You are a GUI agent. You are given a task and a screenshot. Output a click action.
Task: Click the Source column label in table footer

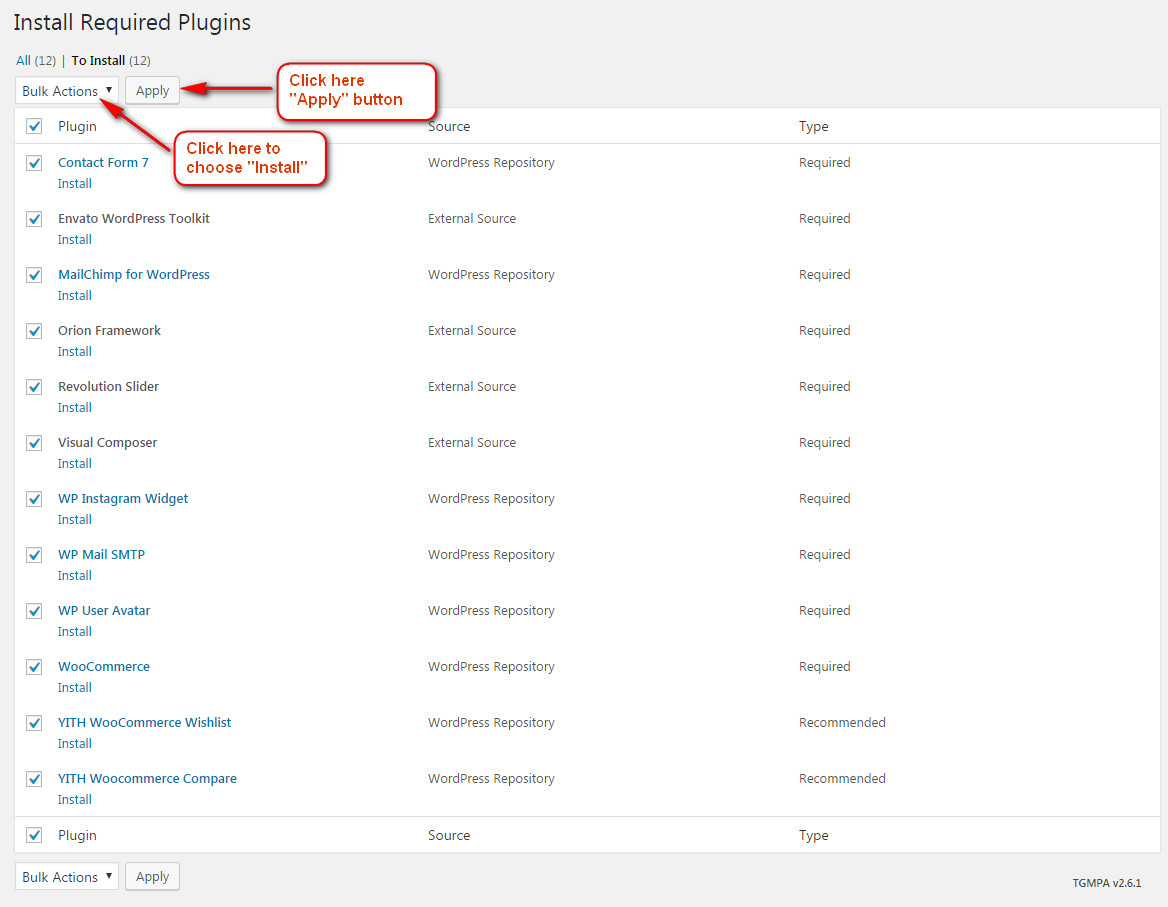coord(449,835)
